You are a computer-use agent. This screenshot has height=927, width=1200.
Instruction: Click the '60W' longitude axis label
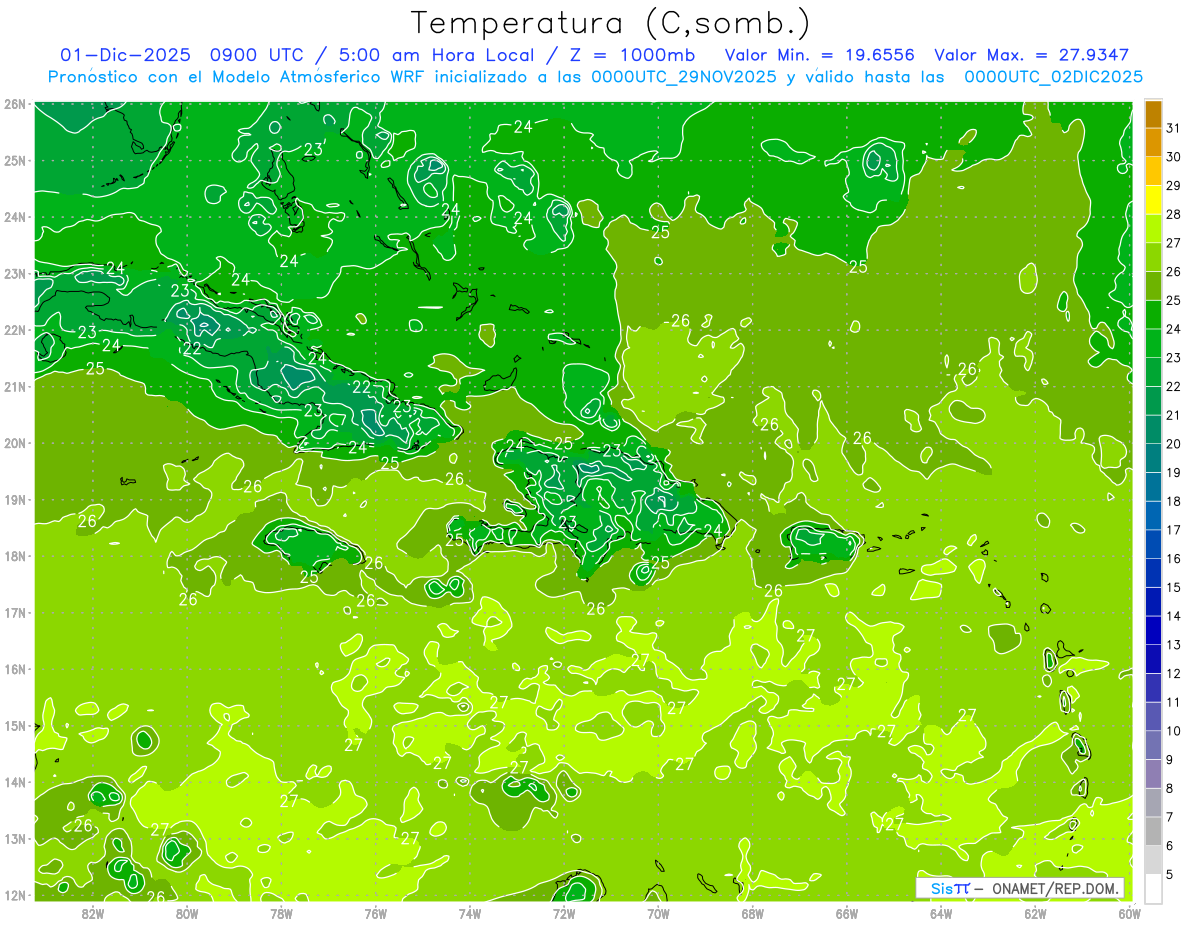pos(1130,913)
